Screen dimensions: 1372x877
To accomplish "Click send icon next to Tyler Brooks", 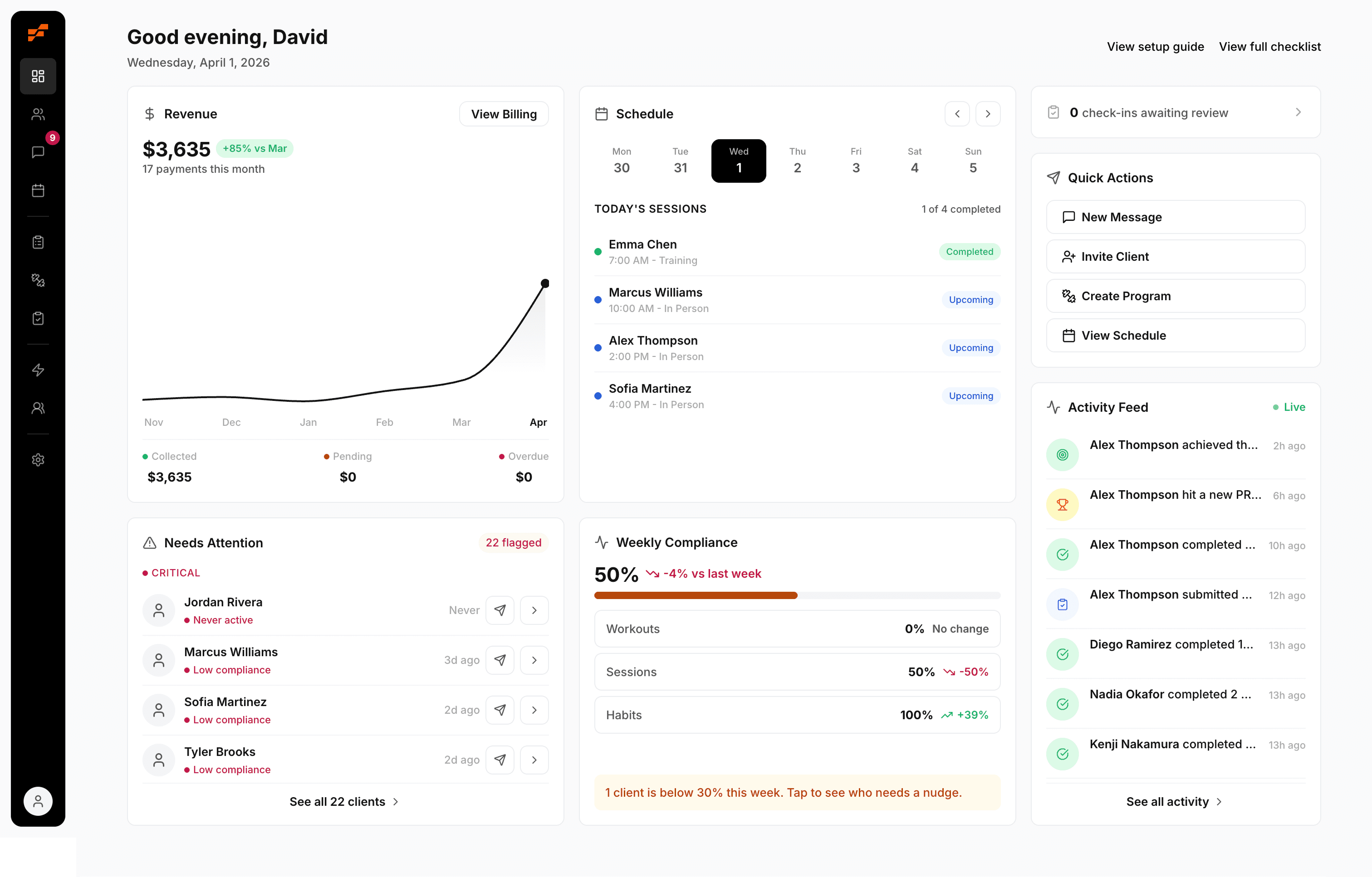I will (x=500, y=760).
